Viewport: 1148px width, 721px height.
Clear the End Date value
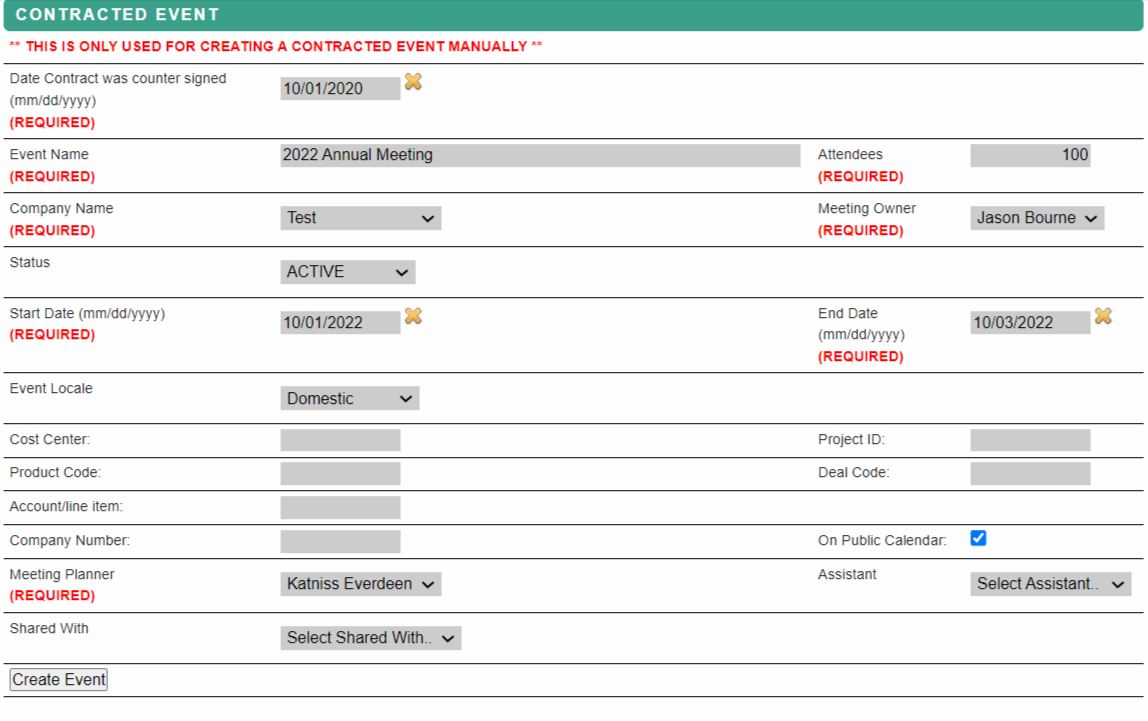click(1103, 316)
